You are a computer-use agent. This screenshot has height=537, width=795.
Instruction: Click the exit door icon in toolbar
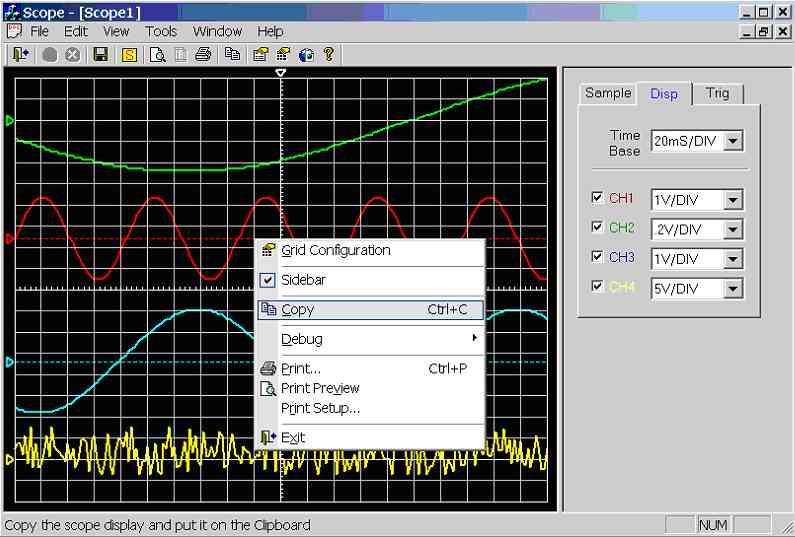20,54
